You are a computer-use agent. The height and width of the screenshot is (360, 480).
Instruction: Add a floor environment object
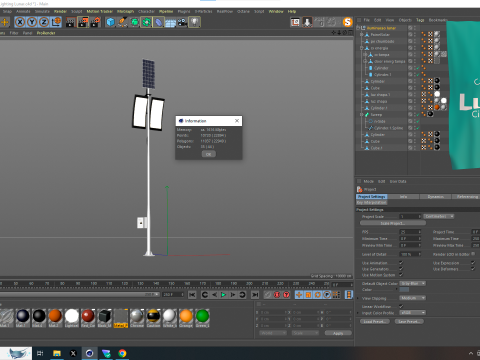pos(170,22)
